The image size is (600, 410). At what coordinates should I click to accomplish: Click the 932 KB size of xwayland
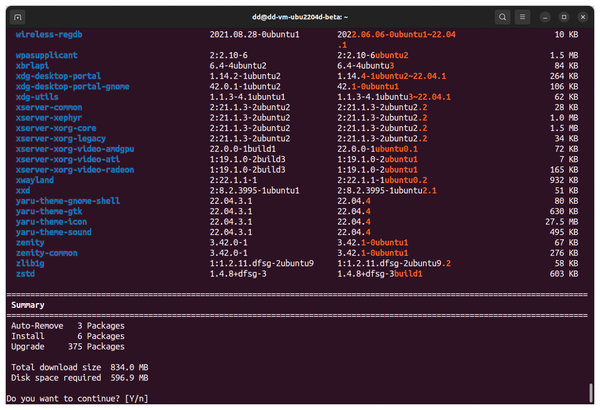(x=564, y=180)
